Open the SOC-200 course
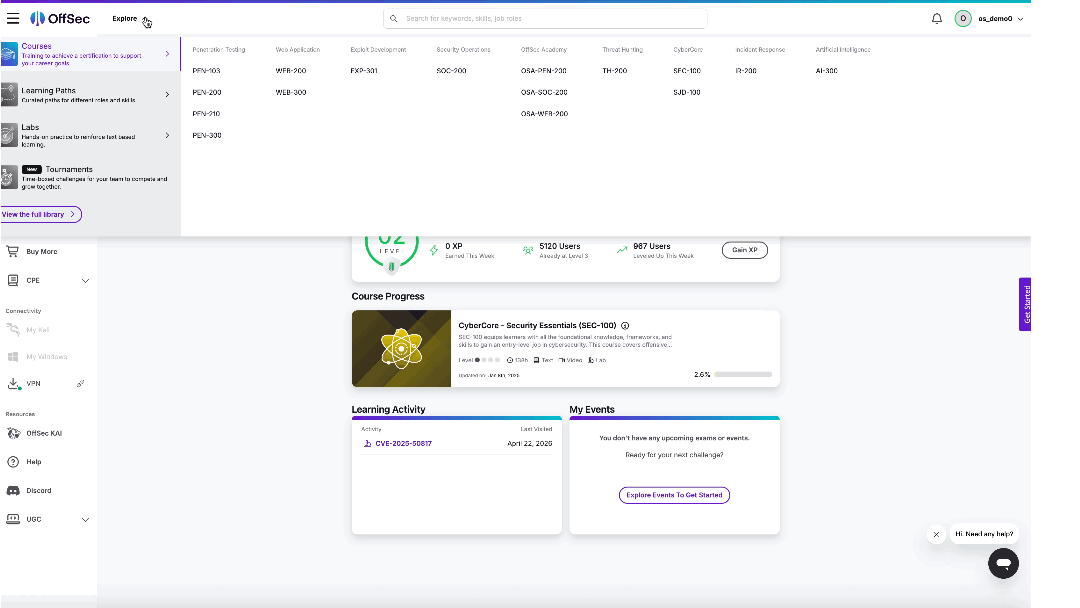Viewport: 1080px width, 608px height. pyautogui.click(x=451, y=71)
